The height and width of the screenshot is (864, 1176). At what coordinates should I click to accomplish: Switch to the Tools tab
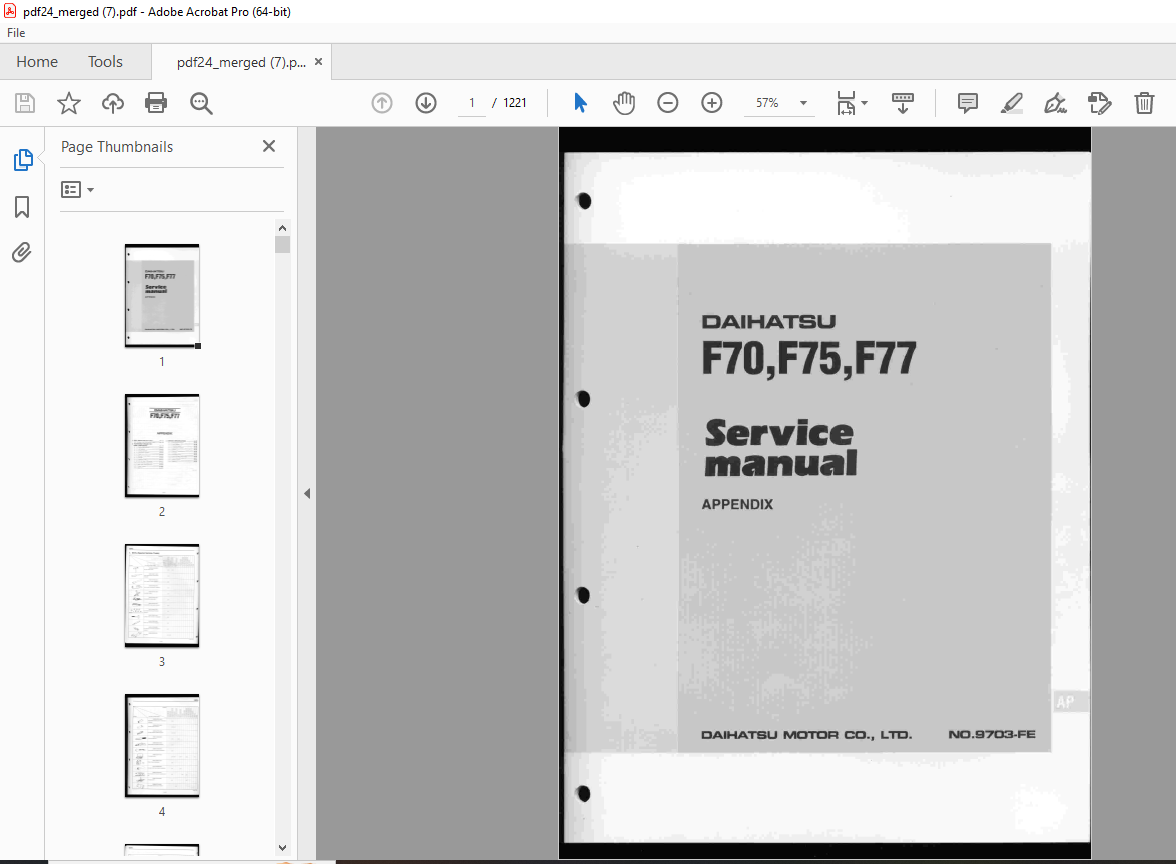(105, 62)
